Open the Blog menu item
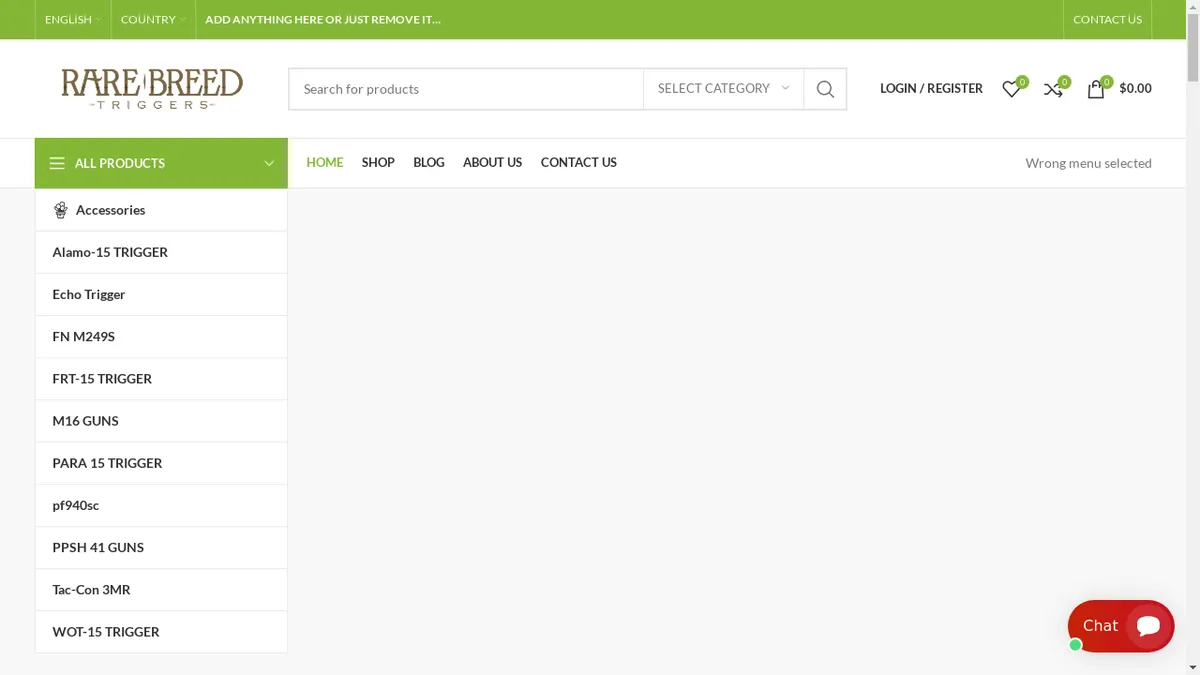1200x675 pixels. tap(429, 162)
